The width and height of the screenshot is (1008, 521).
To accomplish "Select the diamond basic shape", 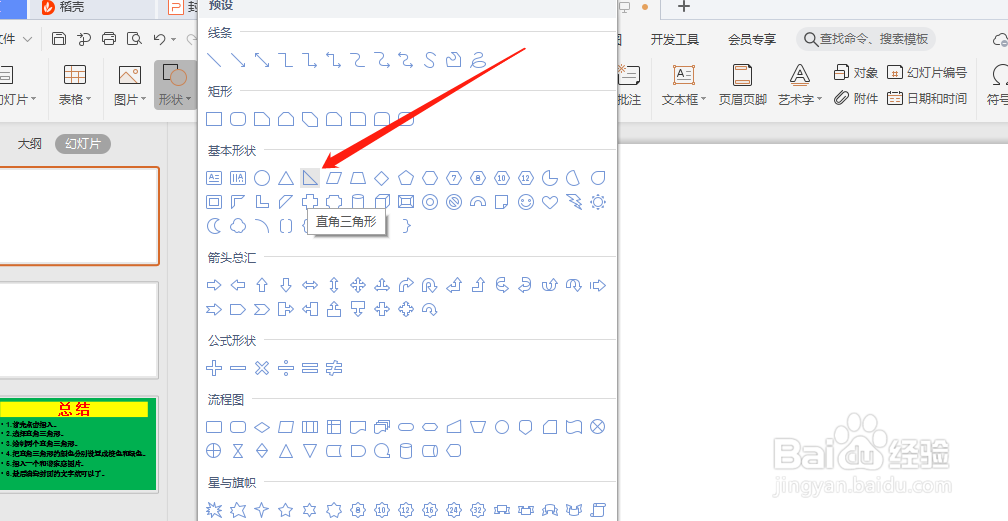I will pyautogui.click(x=382, y=178).
